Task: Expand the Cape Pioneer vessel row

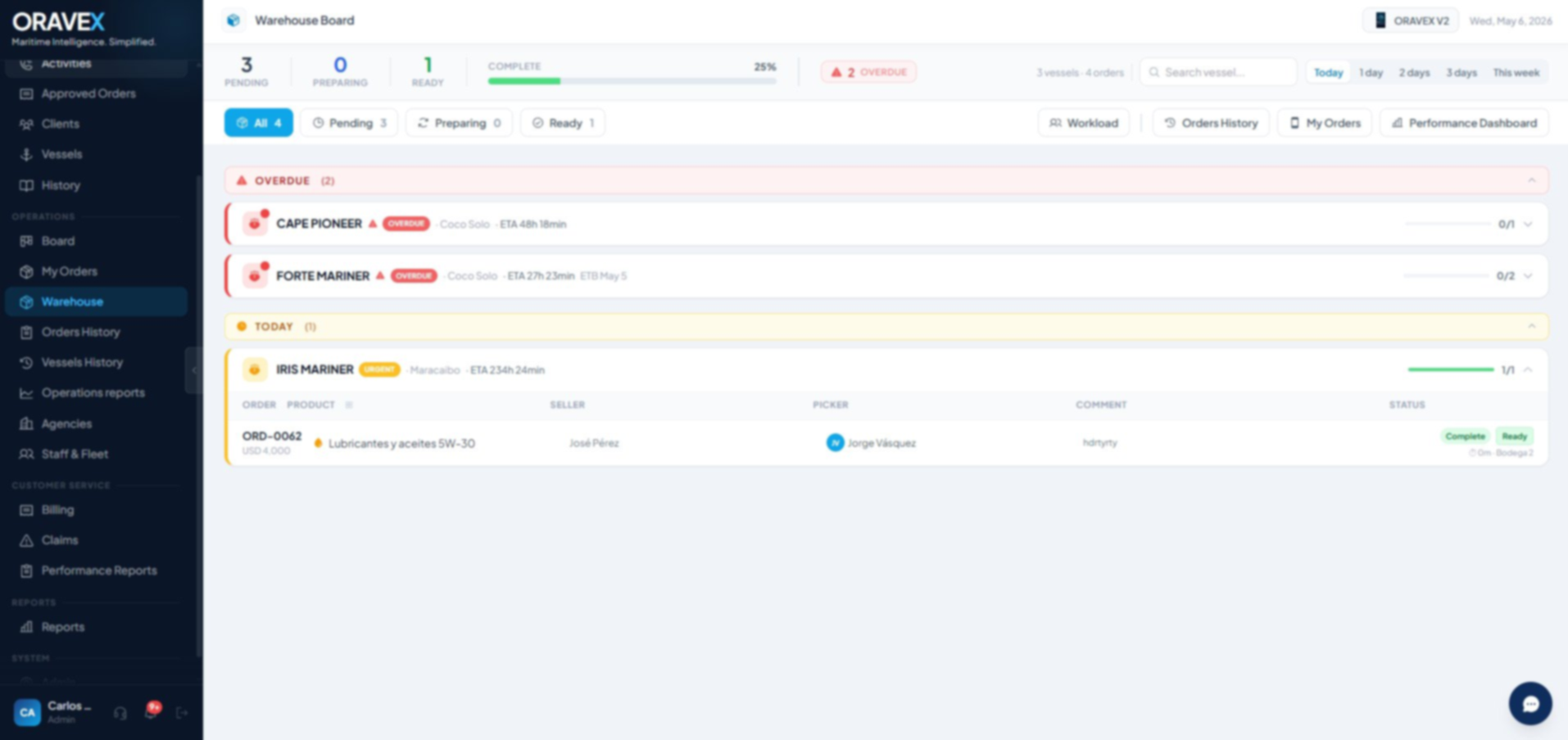Action: (1528, 224)
